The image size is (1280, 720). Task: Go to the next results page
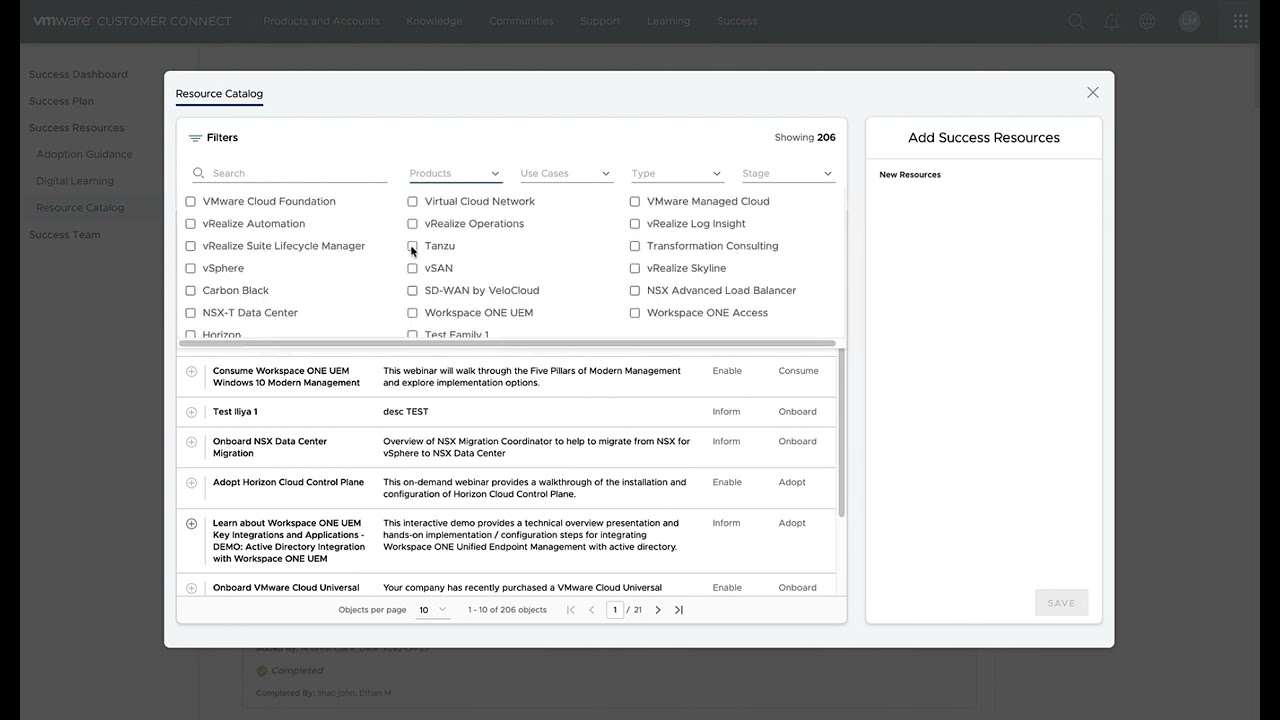[658, 610]
